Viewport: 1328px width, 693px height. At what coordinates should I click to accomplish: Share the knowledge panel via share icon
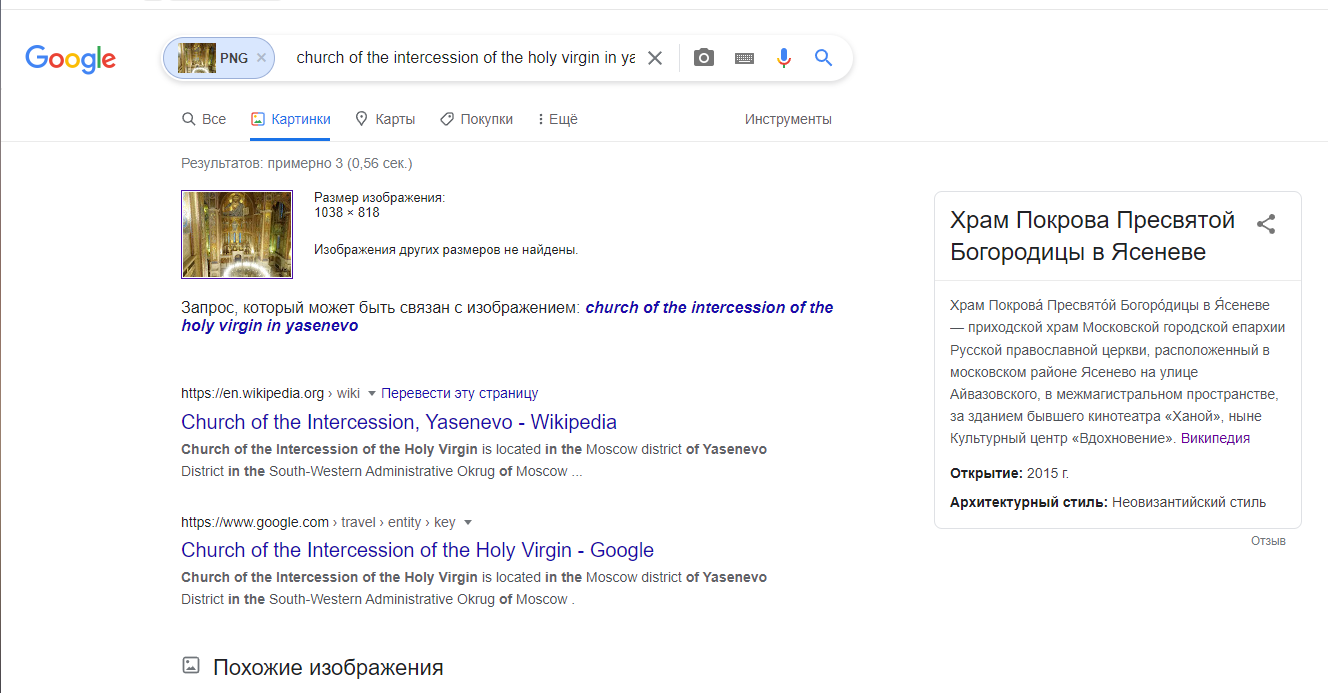click(x=1266, y=224)
